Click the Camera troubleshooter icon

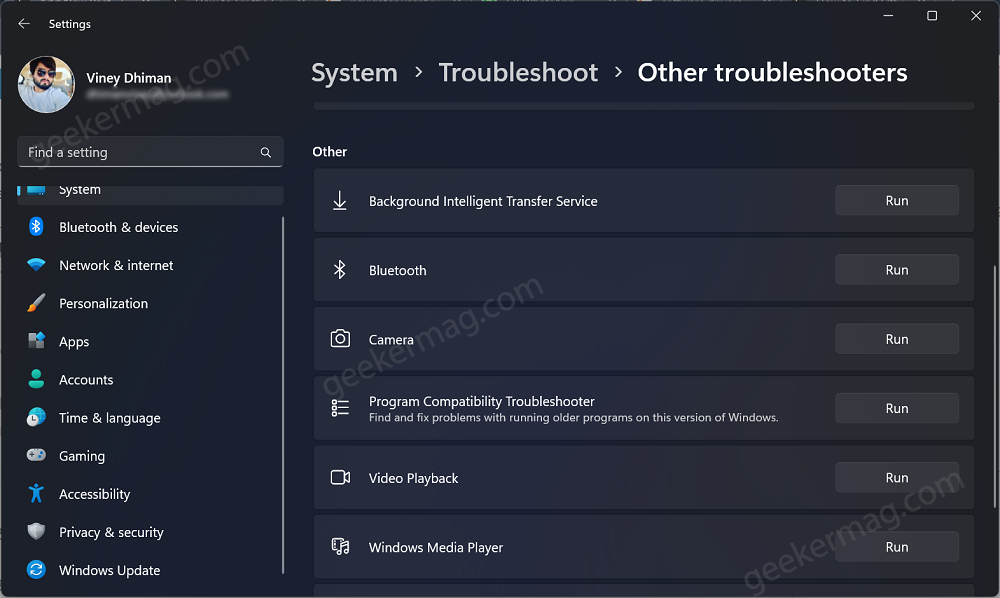click(340, 339)
